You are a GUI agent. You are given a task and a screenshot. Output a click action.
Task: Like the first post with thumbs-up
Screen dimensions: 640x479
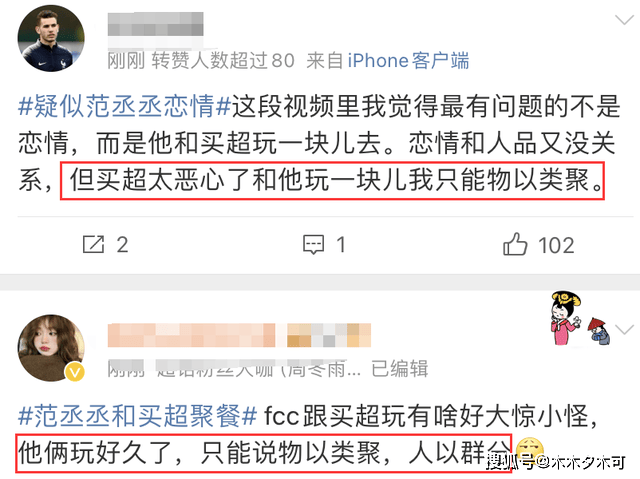(515, 244)
